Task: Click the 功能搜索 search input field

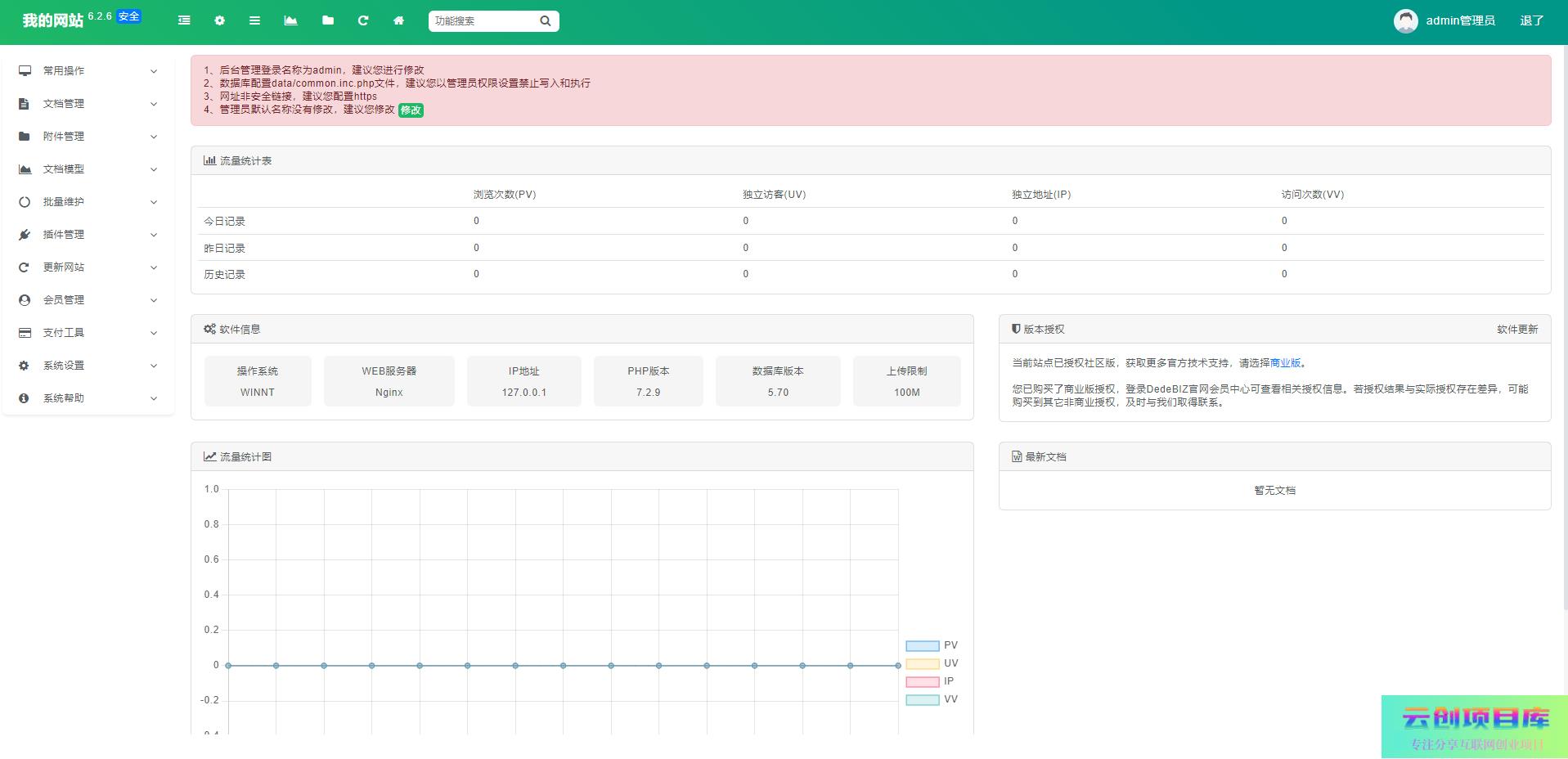Action: coord(483,21)
